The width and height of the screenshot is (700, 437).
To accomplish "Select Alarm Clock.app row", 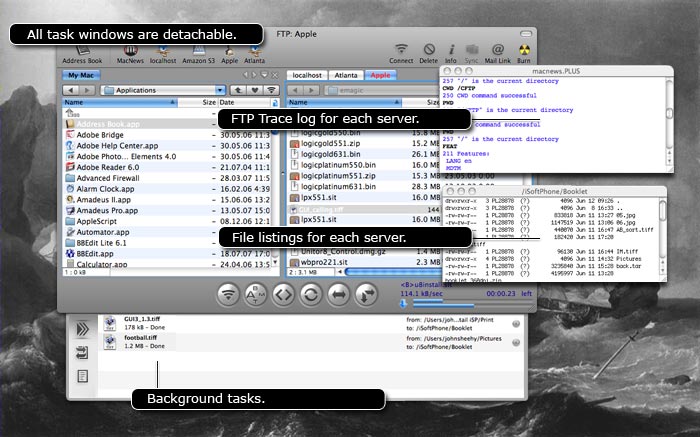I will (166, 189).
